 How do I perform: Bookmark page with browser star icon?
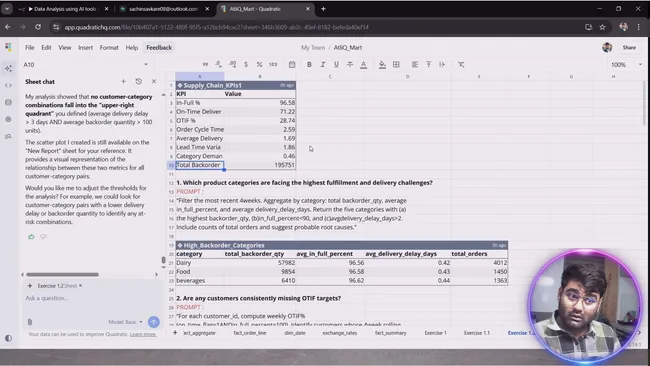tap(602, 27)
